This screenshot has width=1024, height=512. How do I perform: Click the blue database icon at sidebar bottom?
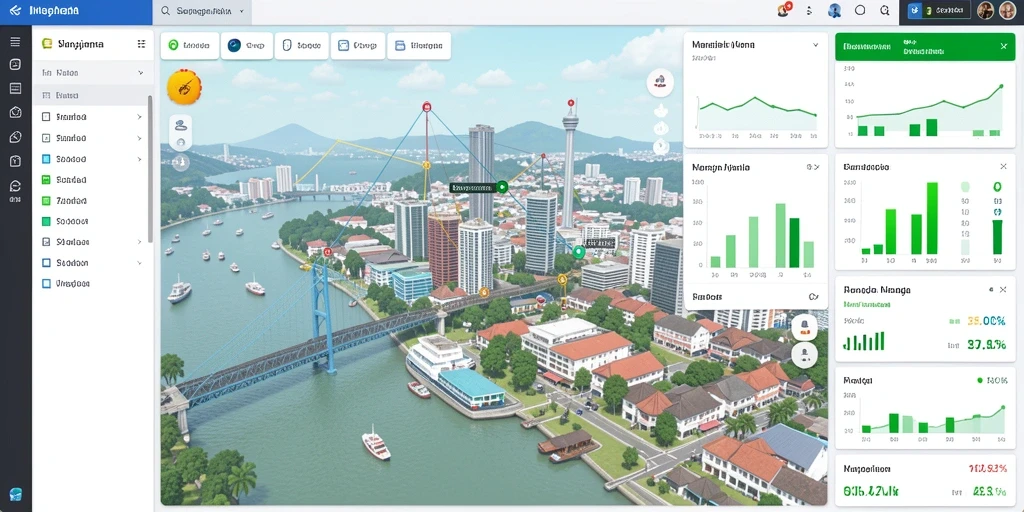(16, 494)
